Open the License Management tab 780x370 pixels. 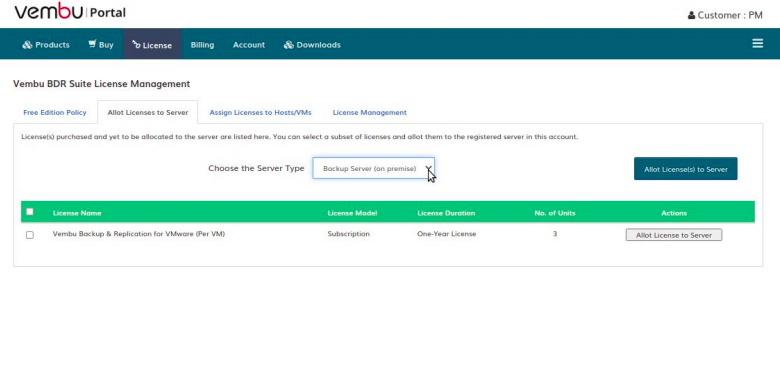point(370,112)
